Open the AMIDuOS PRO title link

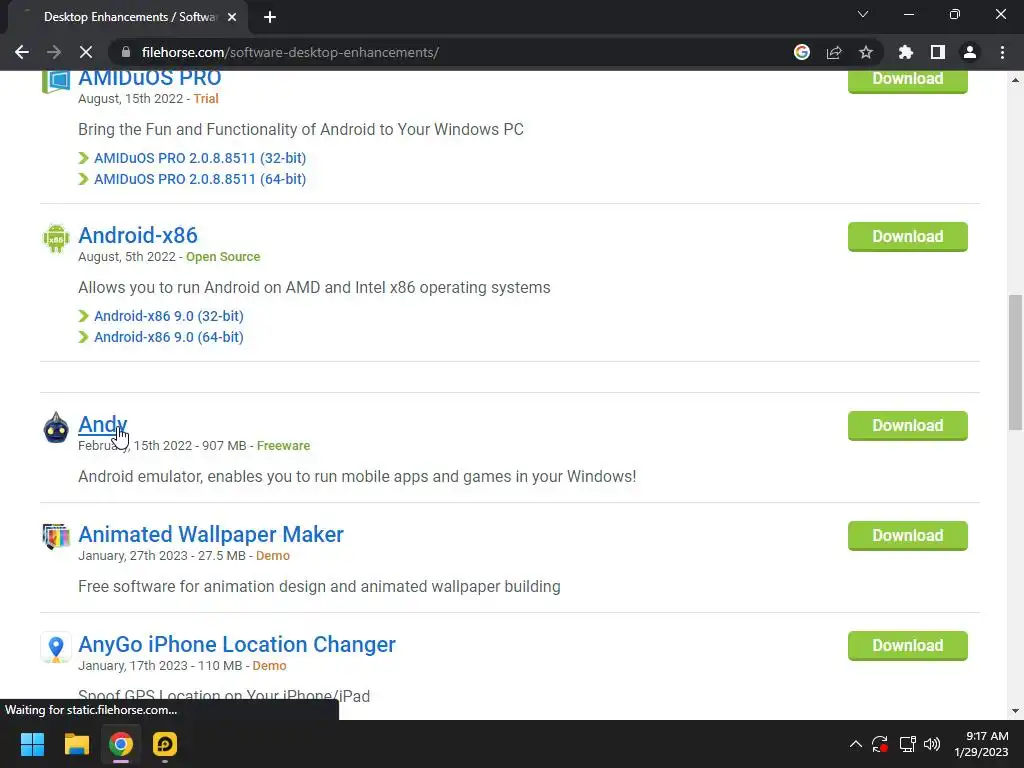point(150,78)
